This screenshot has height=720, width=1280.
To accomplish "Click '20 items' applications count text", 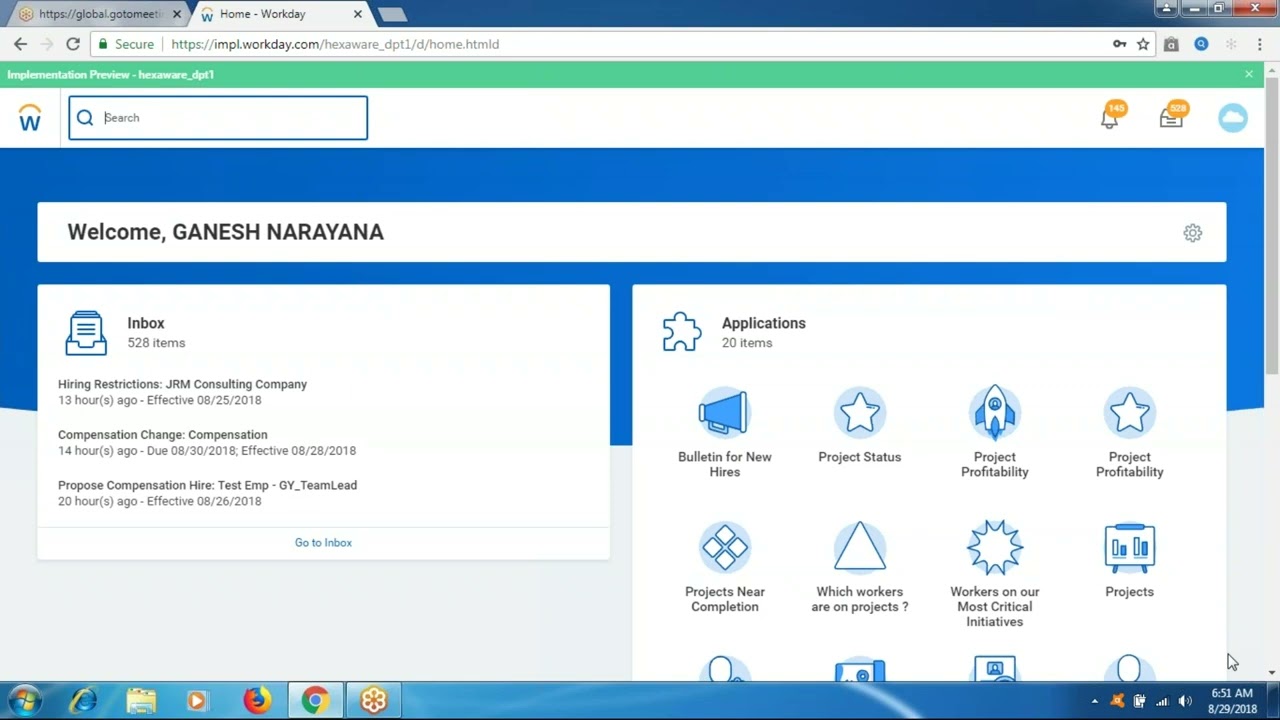I will tap(747, 343).
